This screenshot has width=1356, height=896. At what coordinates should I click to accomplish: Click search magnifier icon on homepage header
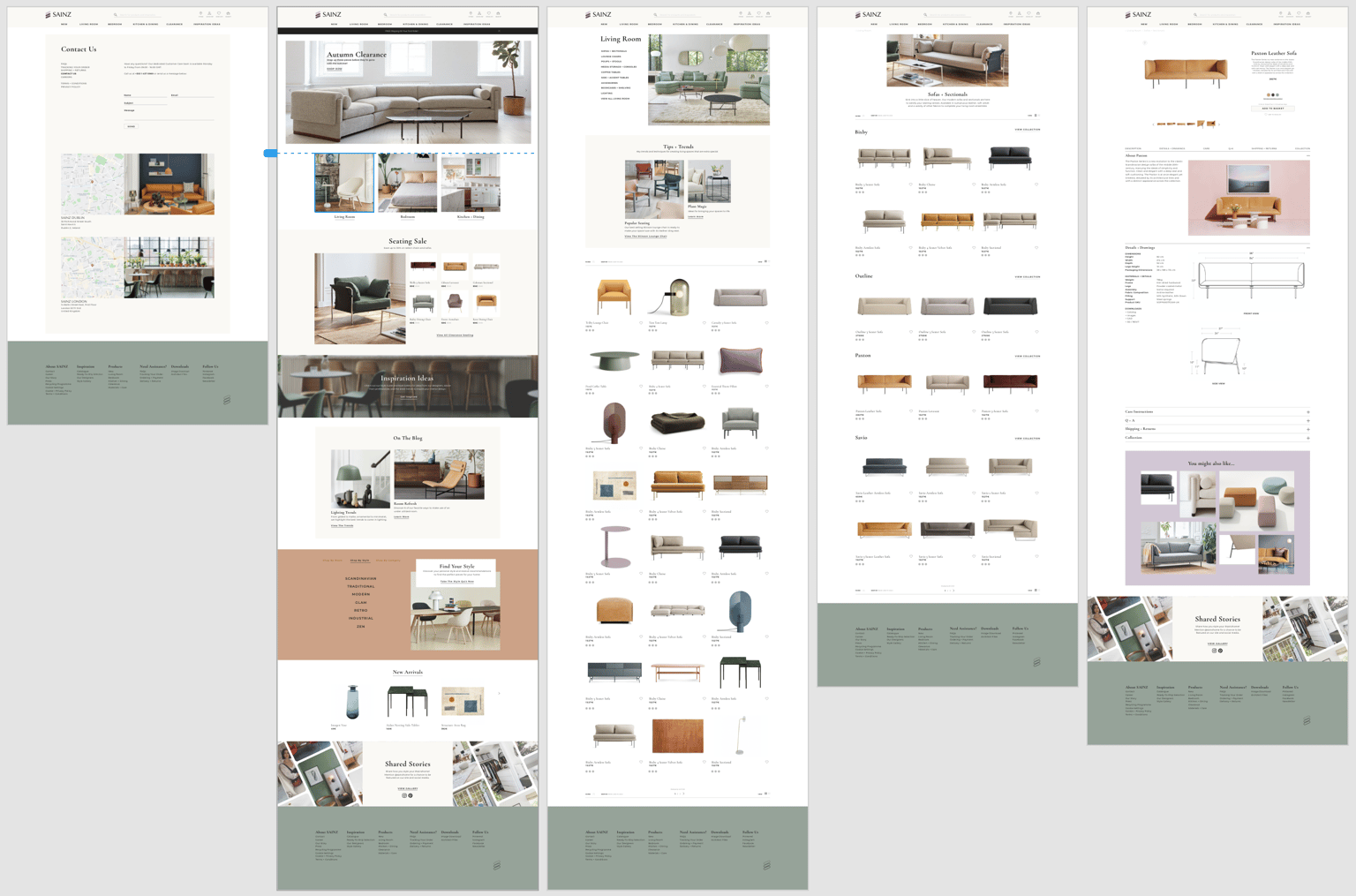tap(385, 14)
